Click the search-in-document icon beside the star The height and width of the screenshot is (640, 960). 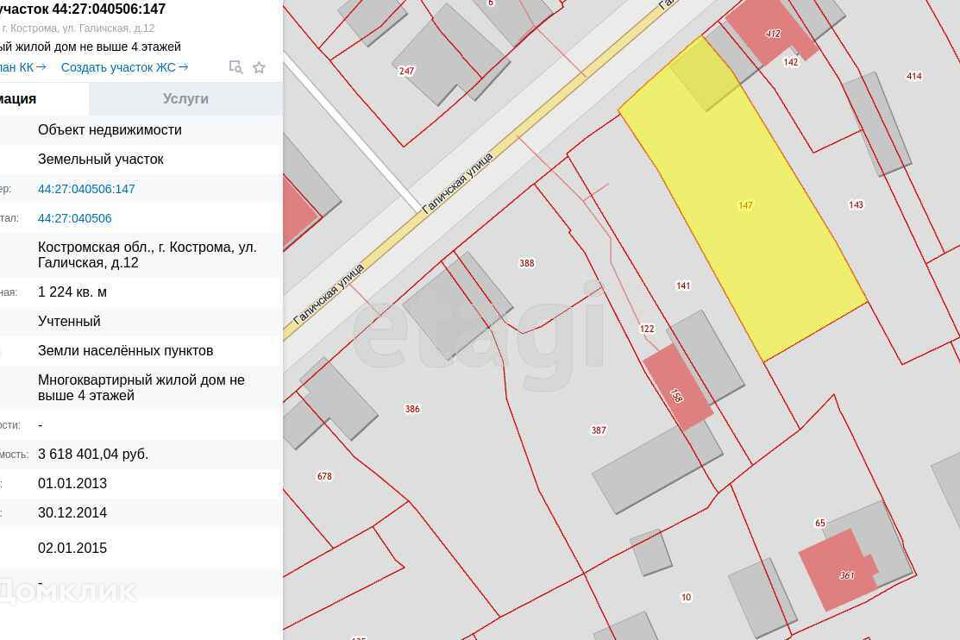[236, 67]
